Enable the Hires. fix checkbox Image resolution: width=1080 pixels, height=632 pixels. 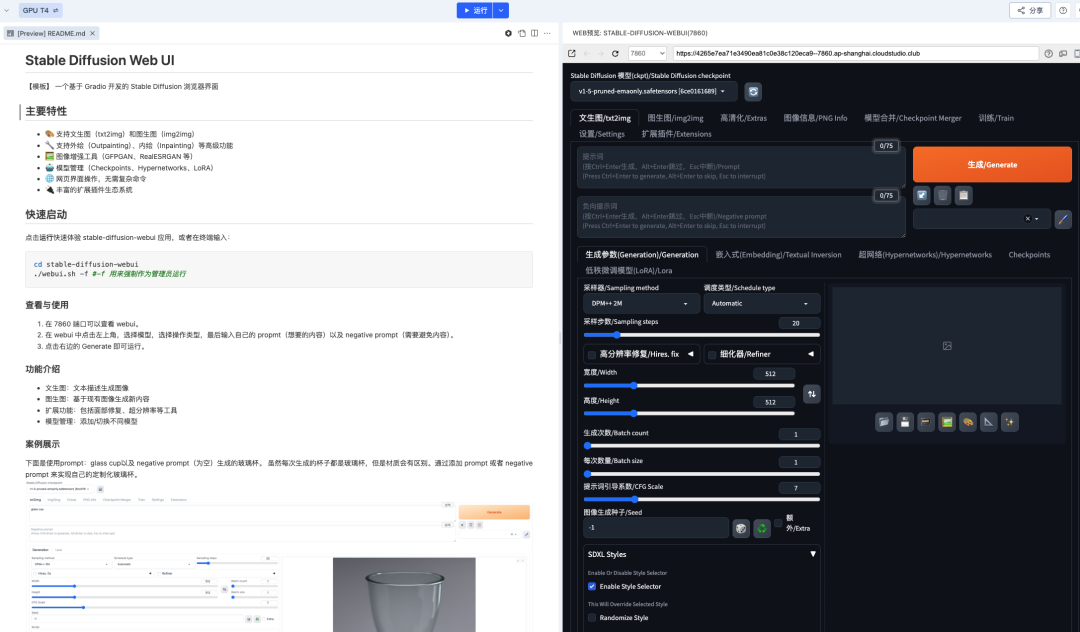[592, 354]
